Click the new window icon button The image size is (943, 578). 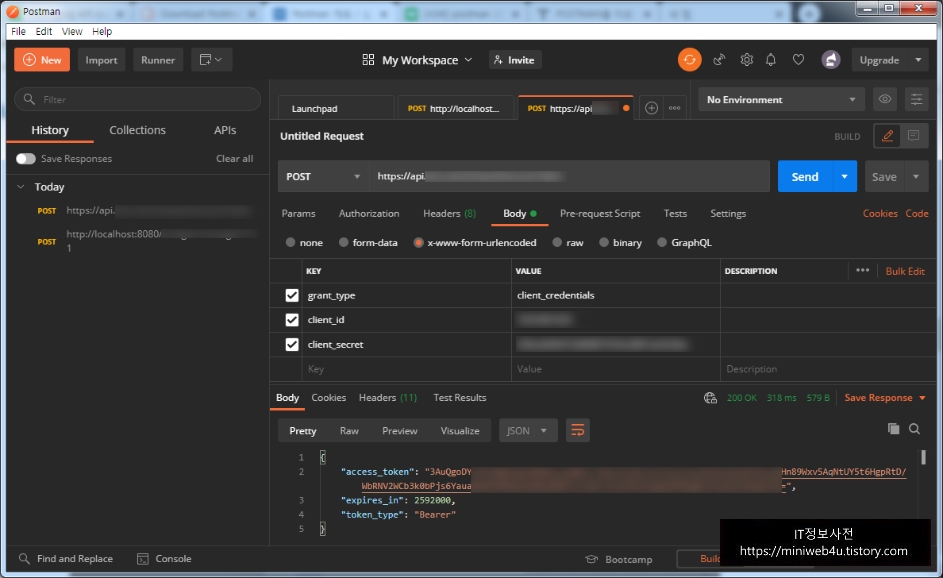[211, 60]
